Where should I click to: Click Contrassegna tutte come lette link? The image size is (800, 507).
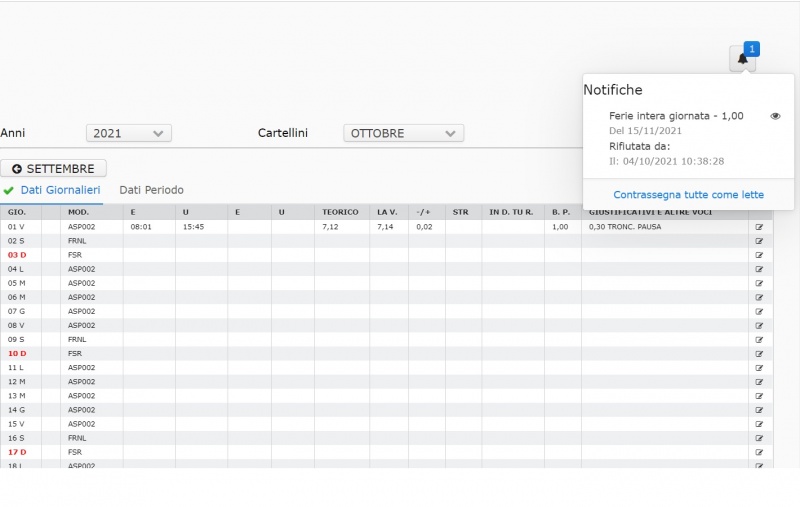pos(688,195)
